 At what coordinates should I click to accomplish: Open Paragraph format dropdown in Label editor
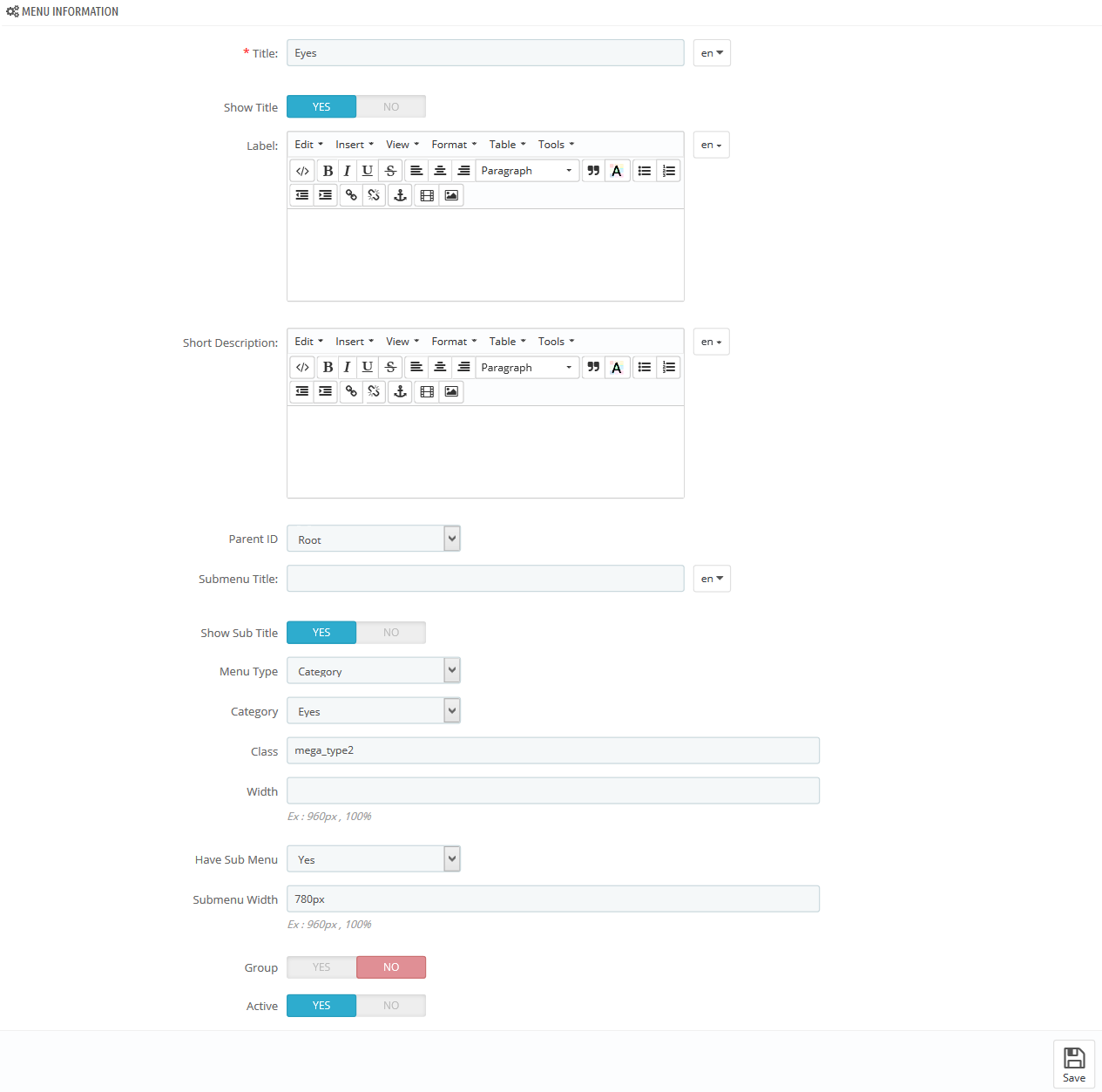coord(527,171)
